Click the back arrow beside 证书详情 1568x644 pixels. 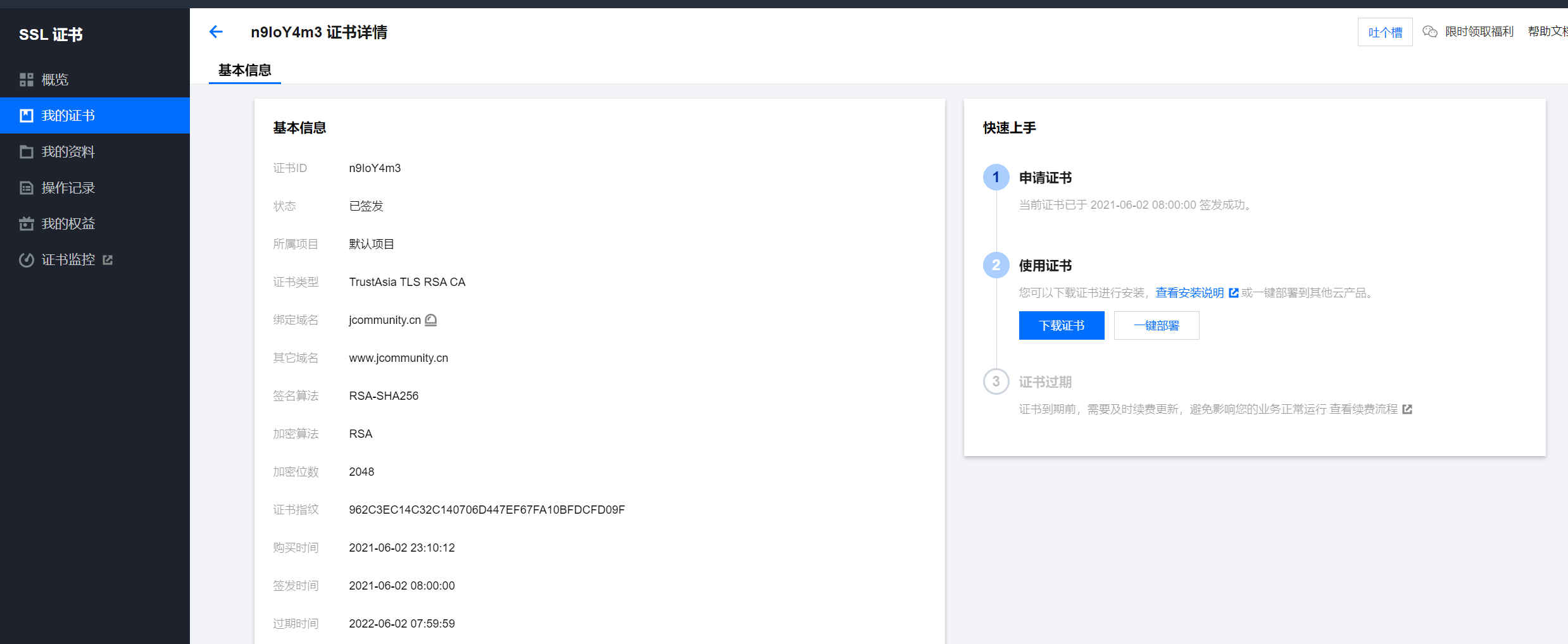coord(215,32)
